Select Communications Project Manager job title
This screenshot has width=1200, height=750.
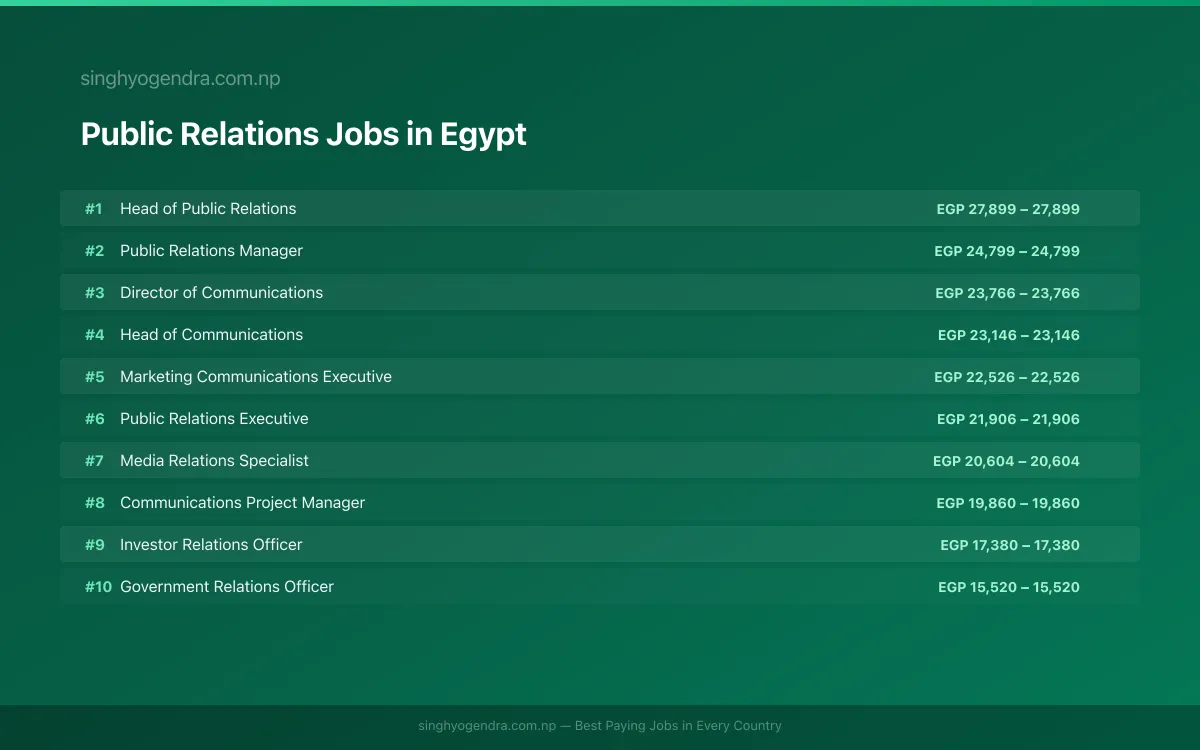pos(242,503)
